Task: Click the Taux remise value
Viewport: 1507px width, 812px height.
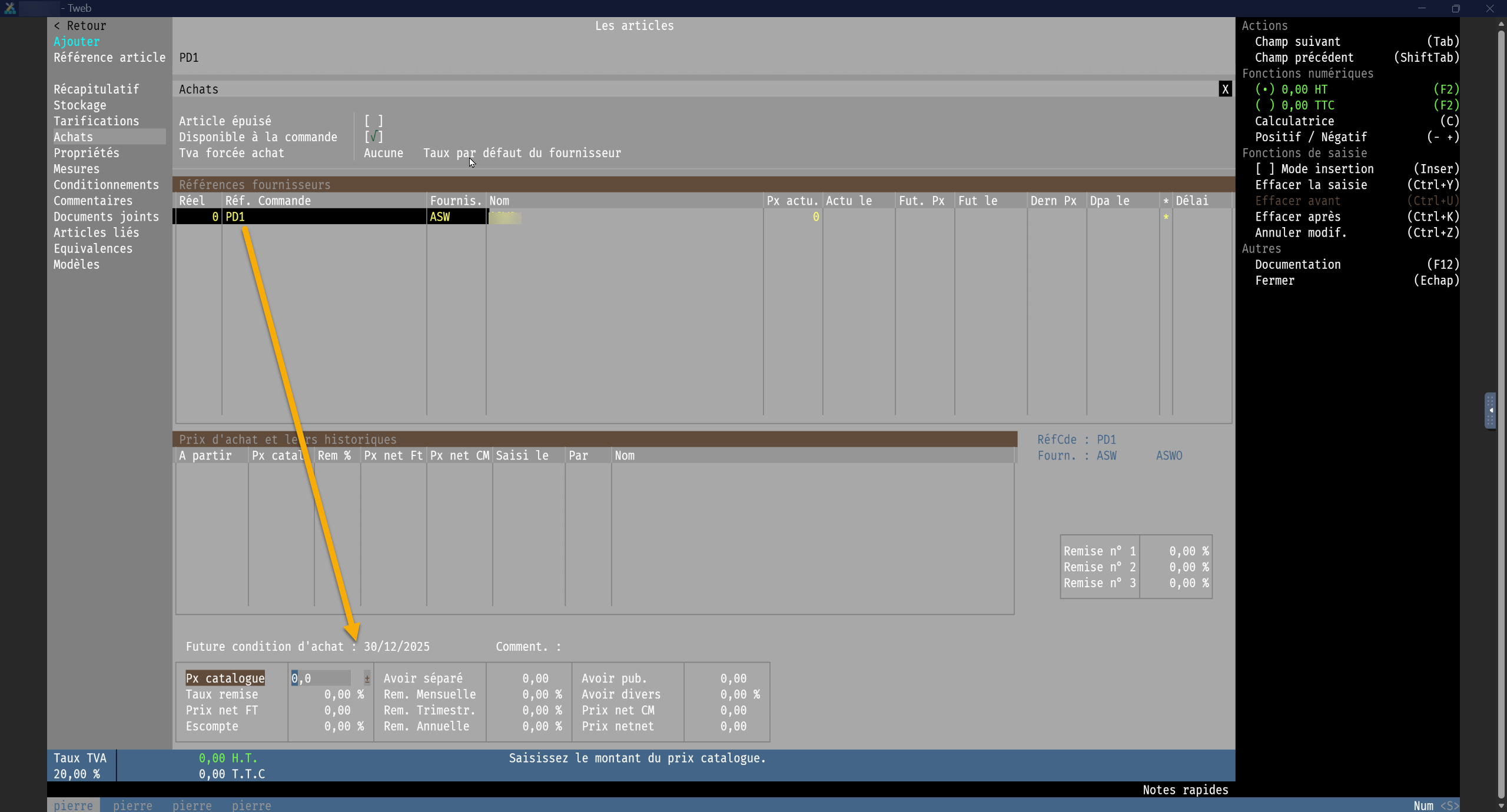Action: tap(344, 694)
